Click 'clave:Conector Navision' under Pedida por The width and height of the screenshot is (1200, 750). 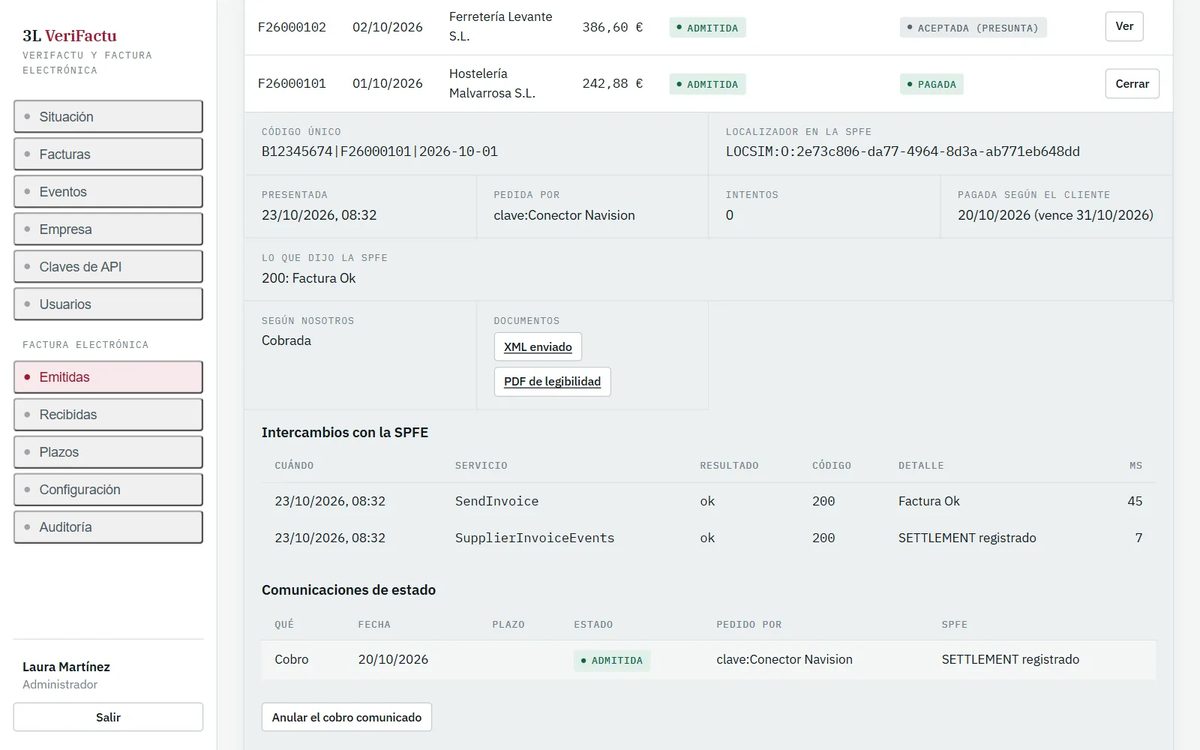(564, 215)
